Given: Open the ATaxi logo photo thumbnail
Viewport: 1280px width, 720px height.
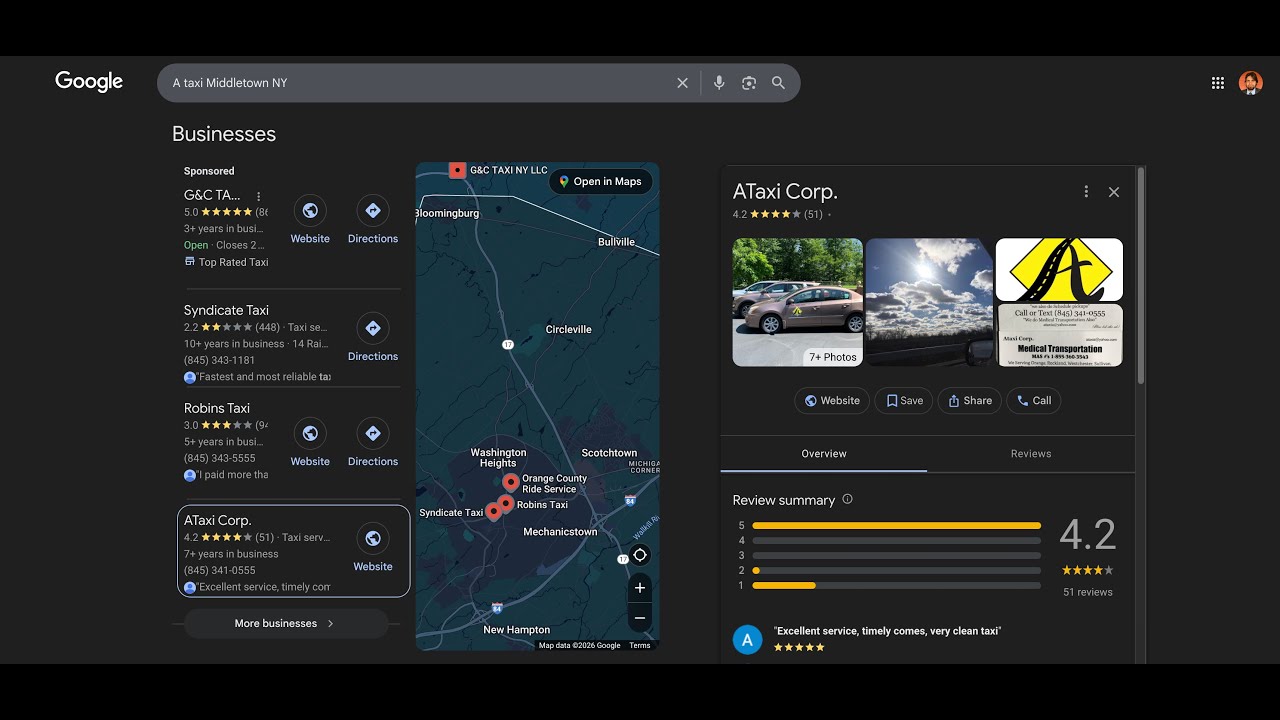Looking at the screenshot, I should coord(1059,269).
